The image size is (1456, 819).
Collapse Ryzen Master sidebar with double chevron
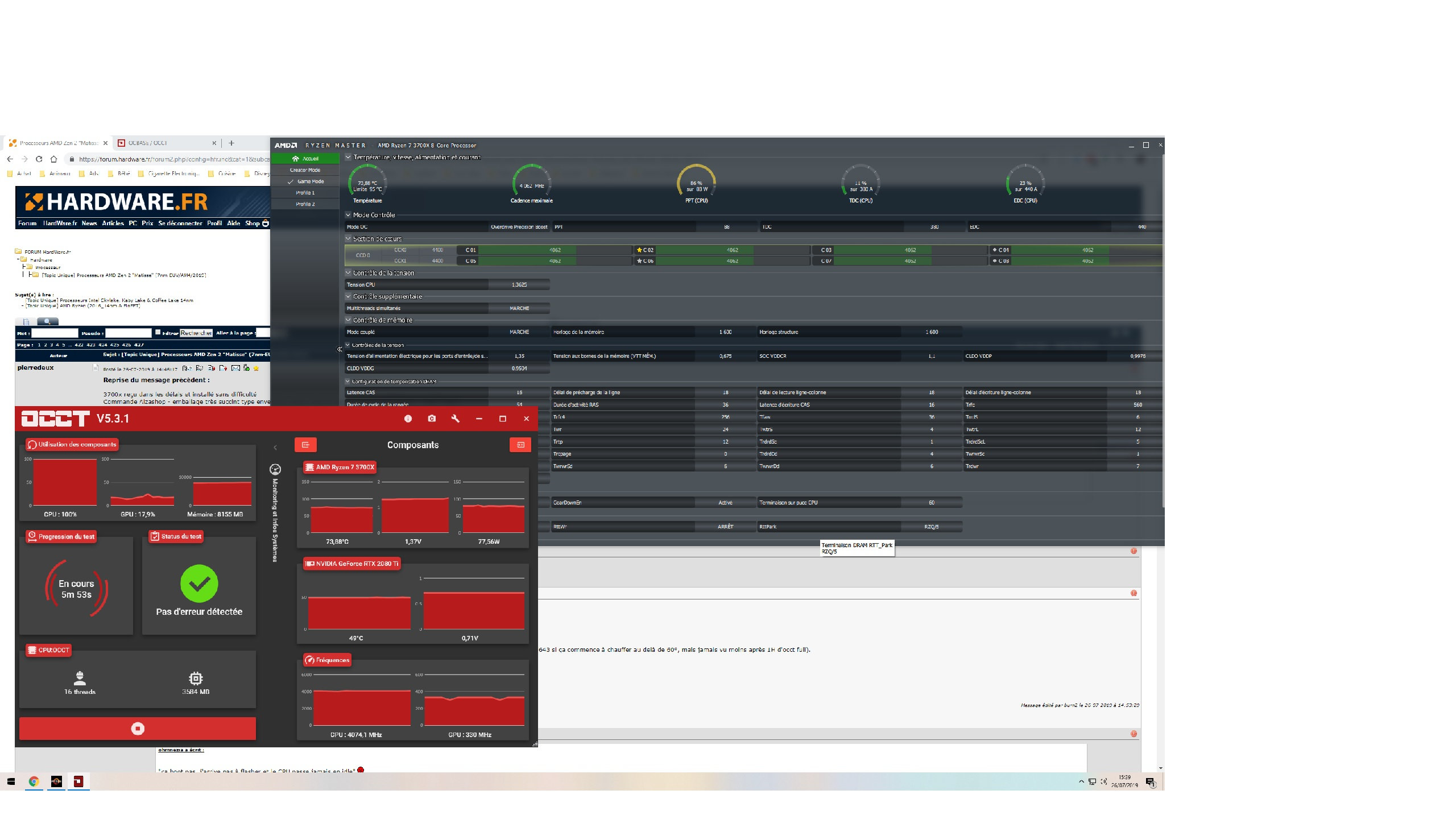click(x=340, y=349)
